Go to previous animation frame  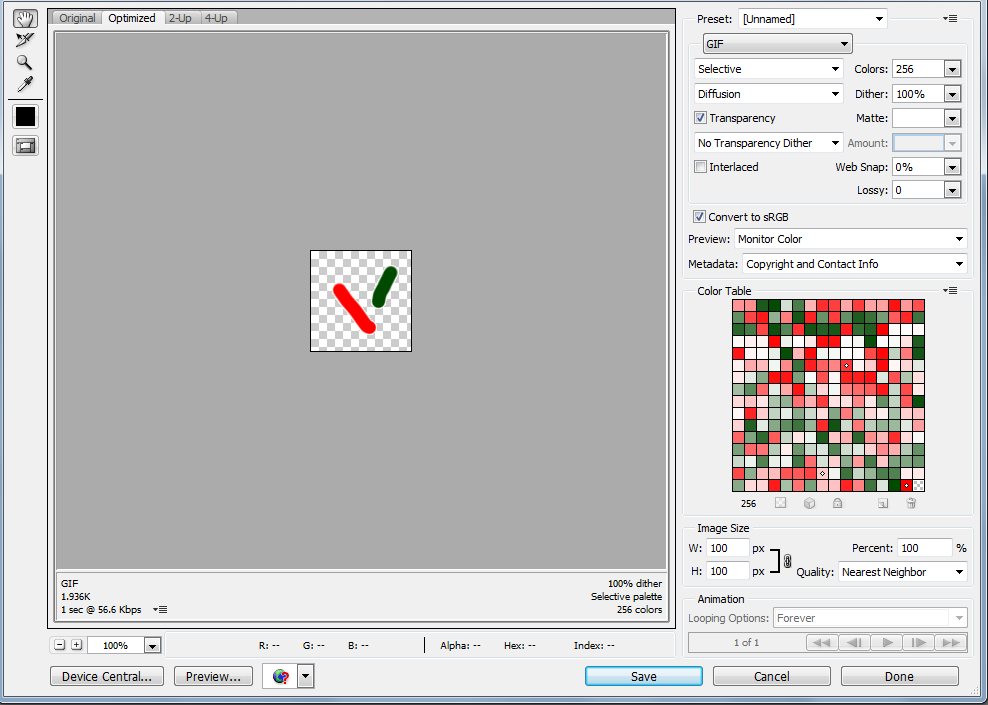tap(854, 643)
